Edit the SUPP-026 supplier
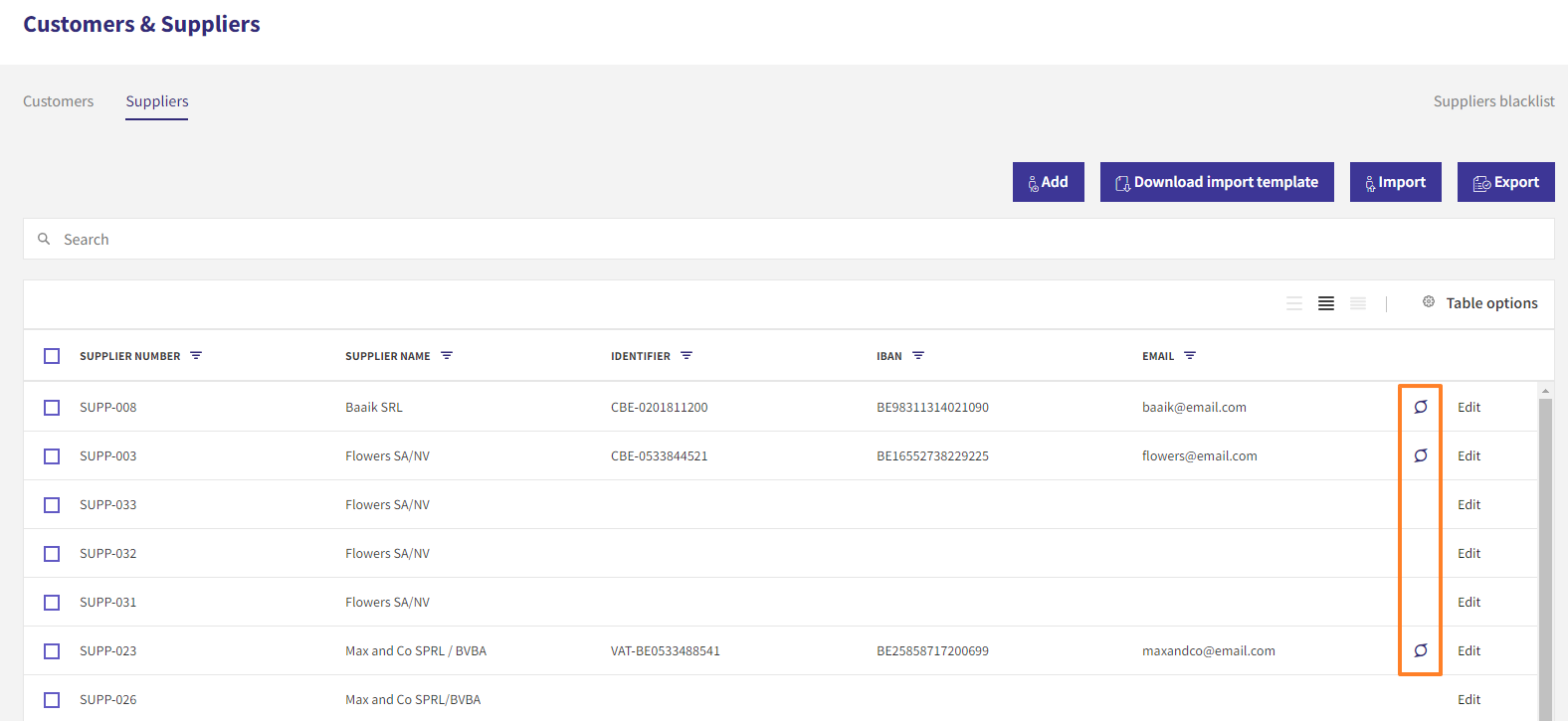Viewport: 1568px width, 721px height. click(x=1469, y=699)
